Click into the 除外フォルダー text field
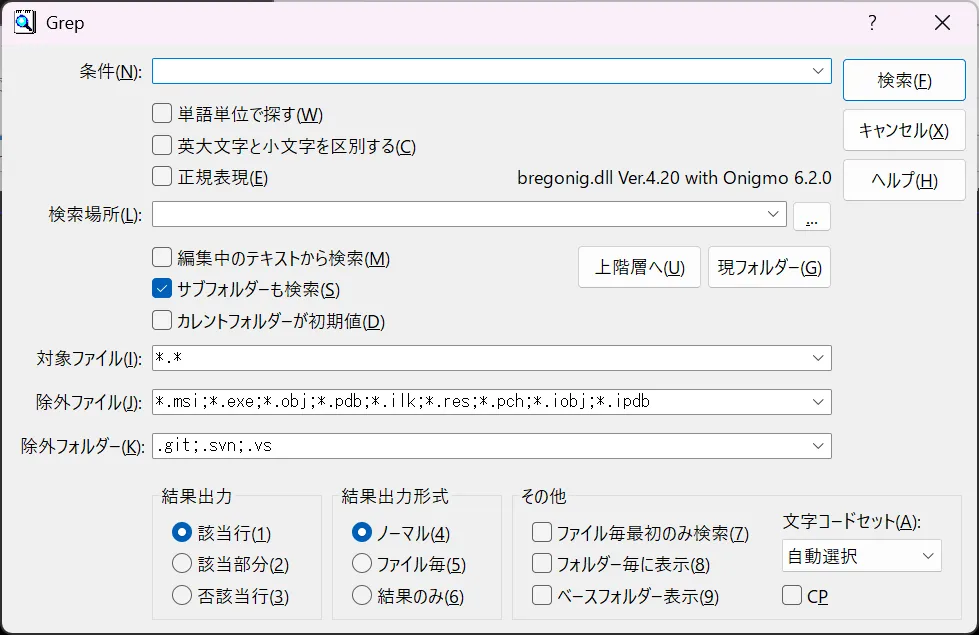Image resolution: width=979 pixels, height=635 pixels. [480, 446]
